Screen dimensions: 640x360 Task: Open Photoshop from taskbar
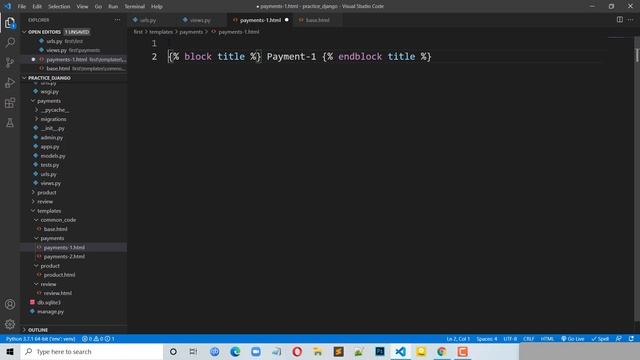[x=380, y=351]
